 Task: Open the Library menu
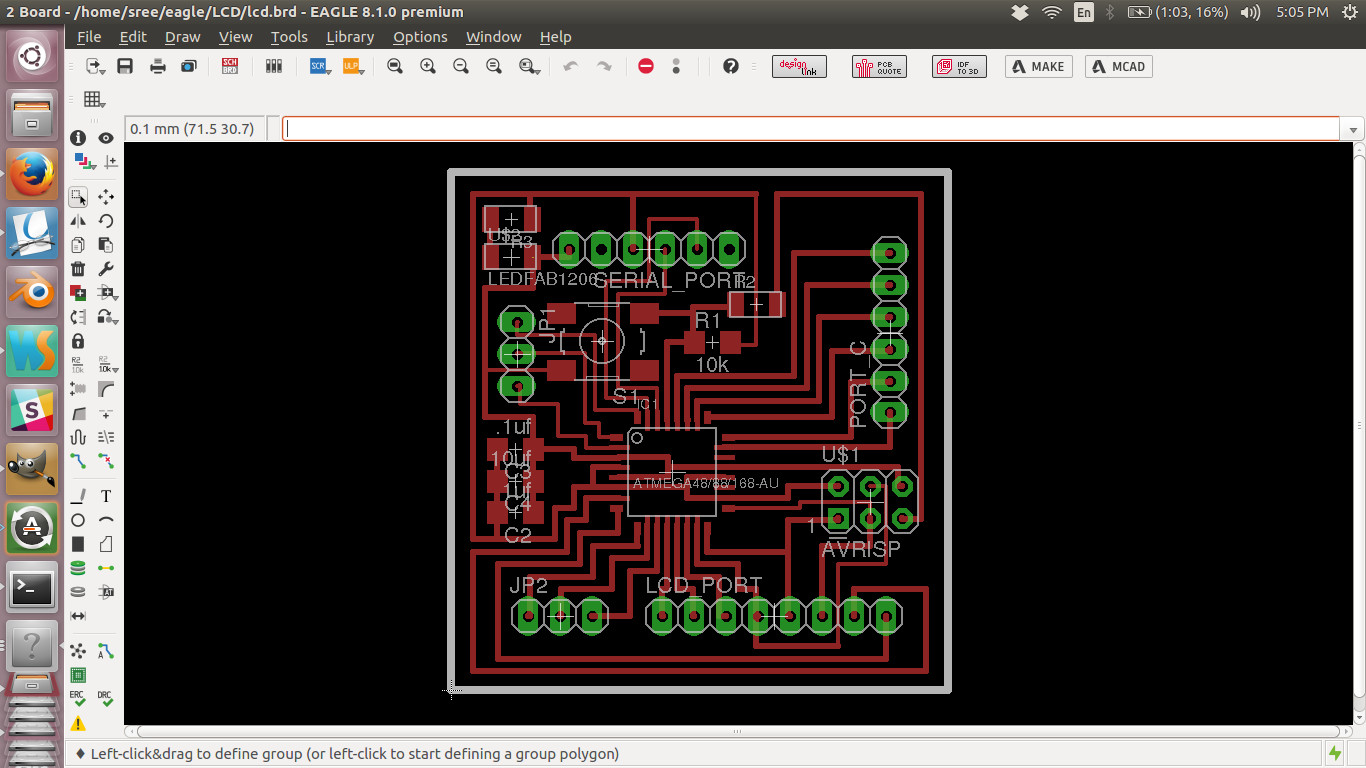click(350, 37)
